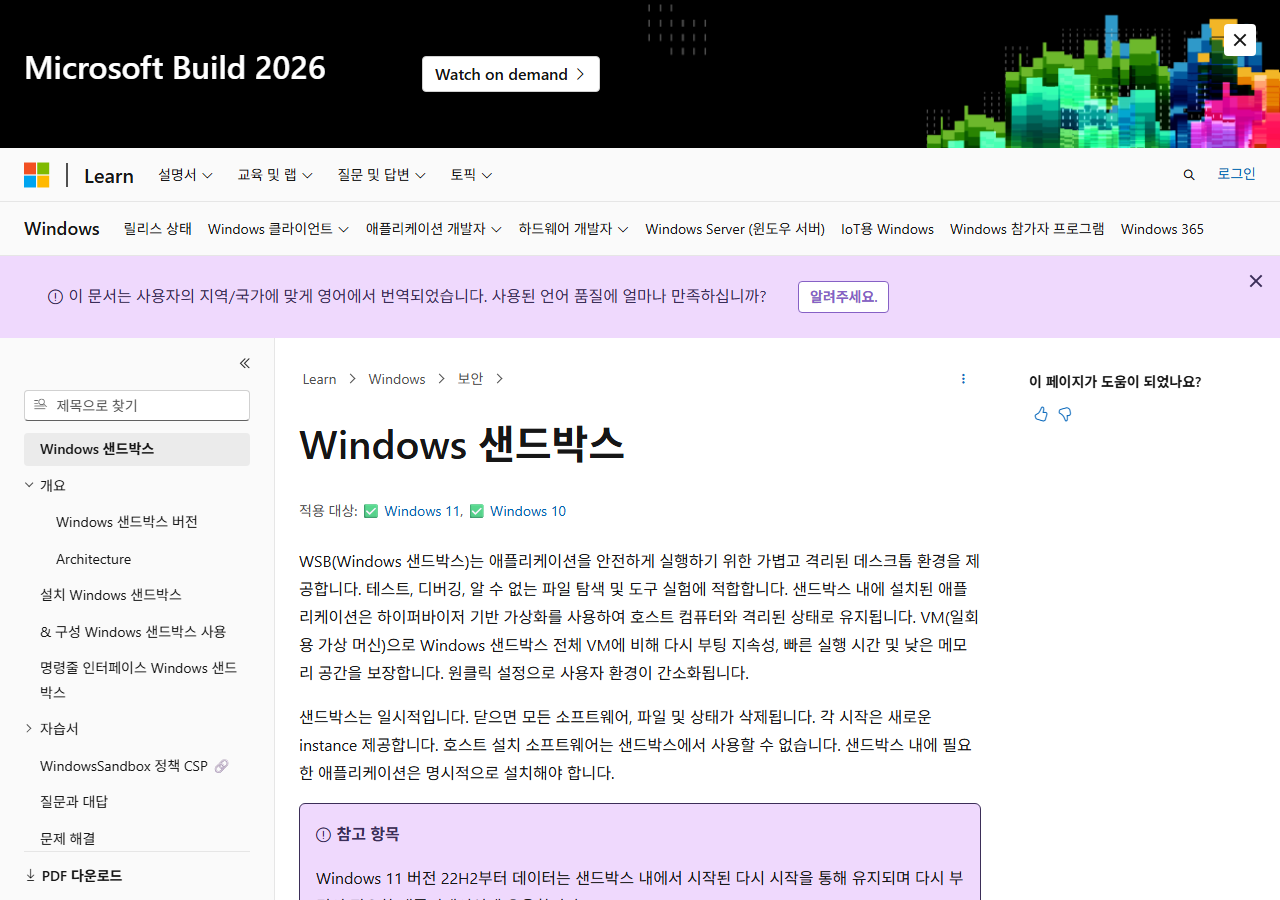Click the PDF 다운로드 button
This screenshot has height=900, width=1280.
pyautogui.click(x=74, y=876)
